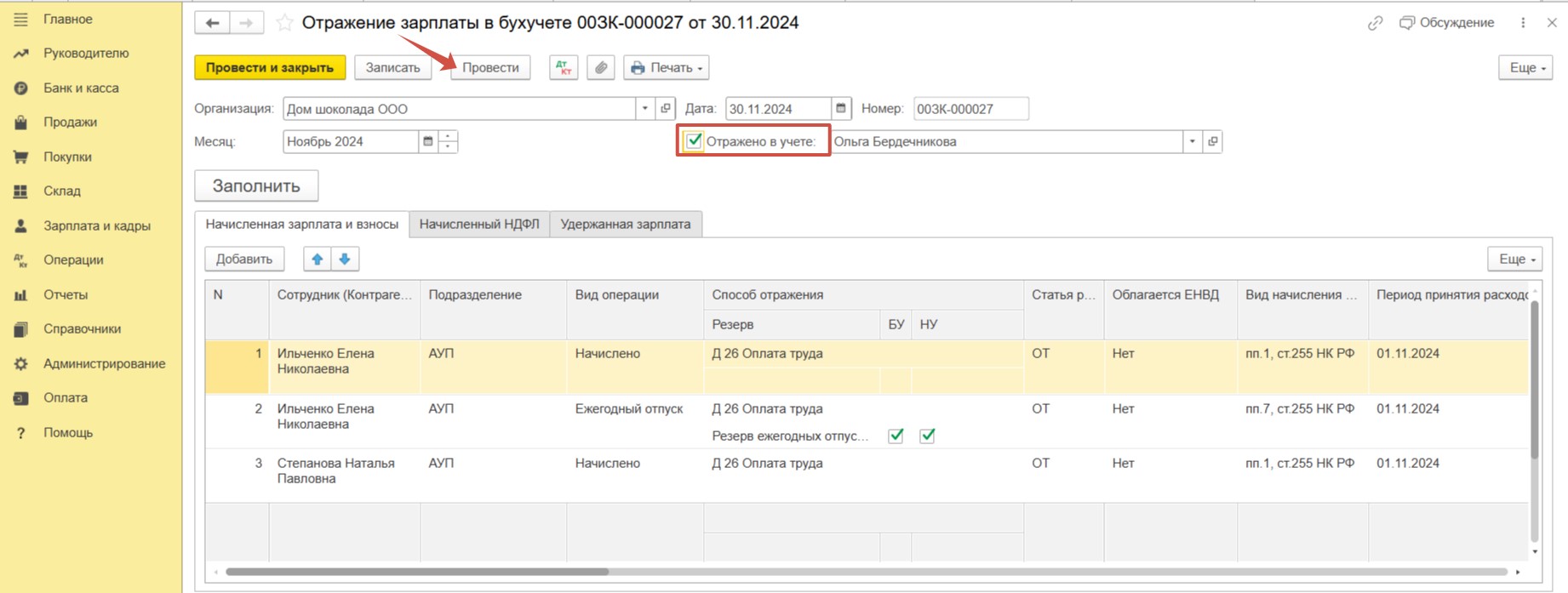
Task: Expand responsible person dropdown Ольга Бердечникова
Action: [1192, 141]
